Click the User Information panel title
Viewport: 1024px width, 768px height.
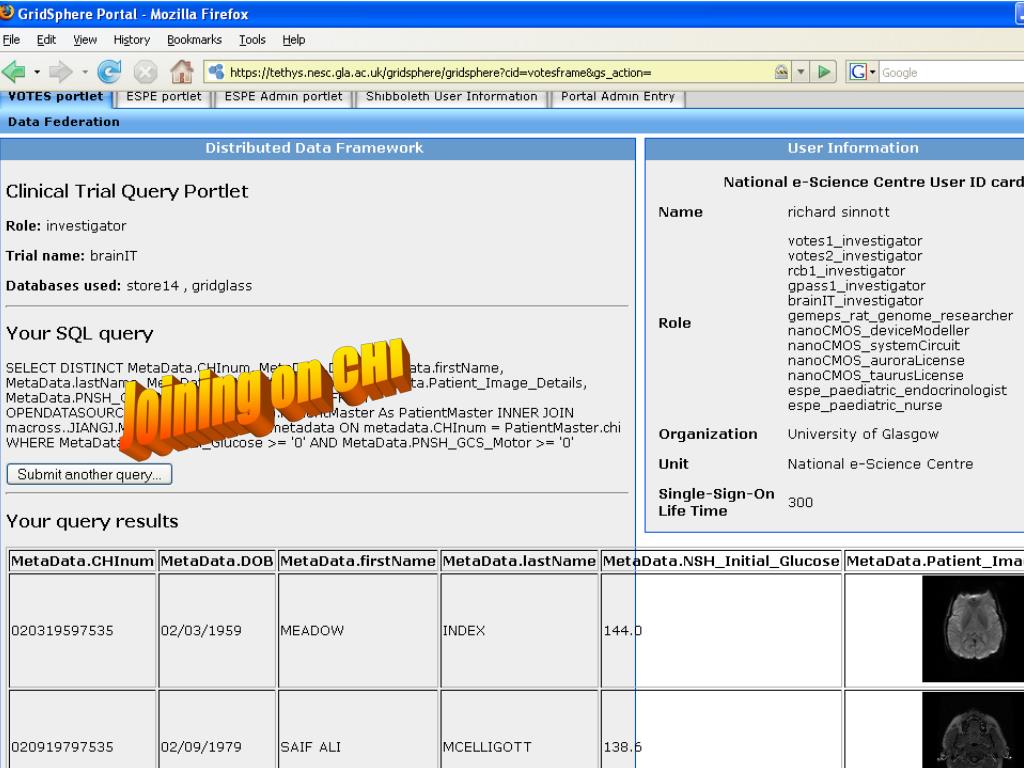pos(853,148)
